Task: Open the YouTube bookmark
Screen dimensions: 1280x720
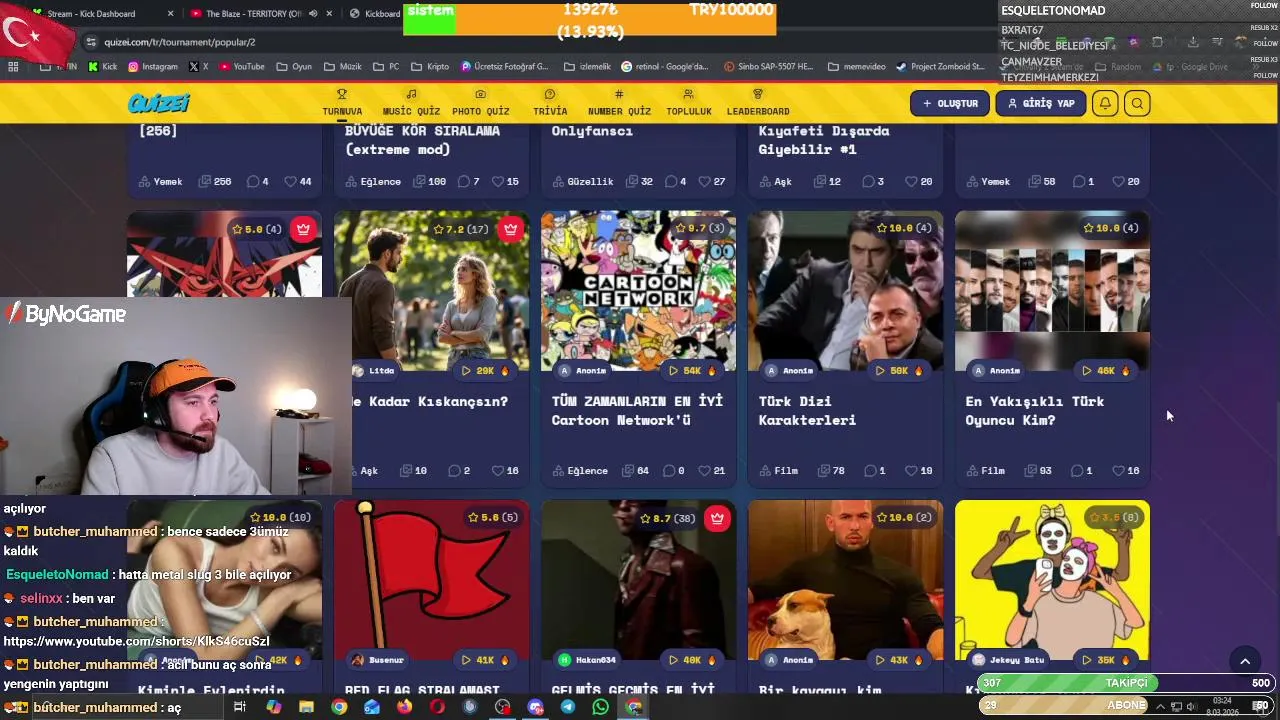Action: (241, 67)
